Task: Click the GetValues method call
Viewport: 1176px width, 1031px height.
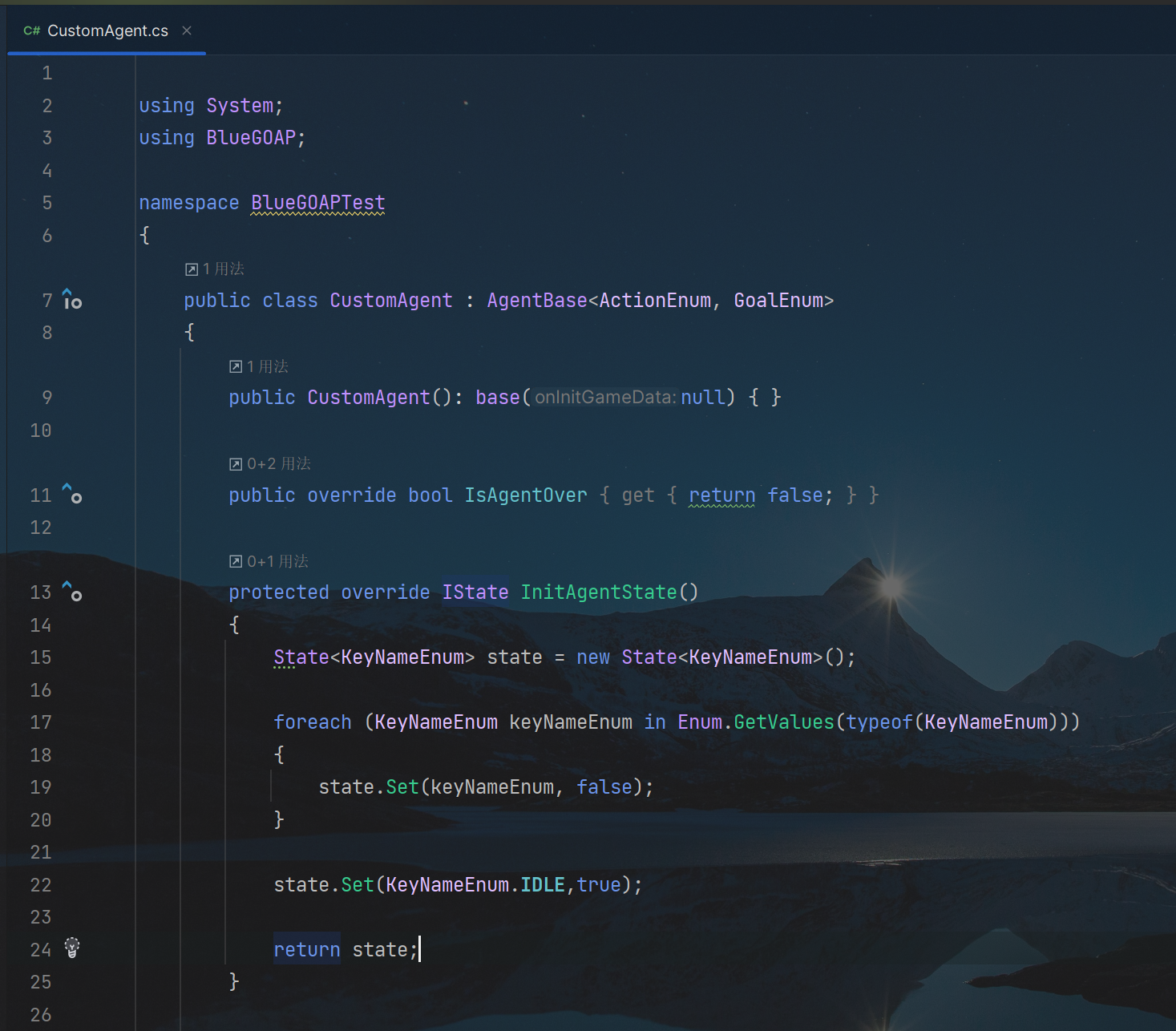Action: click(783, 722)
